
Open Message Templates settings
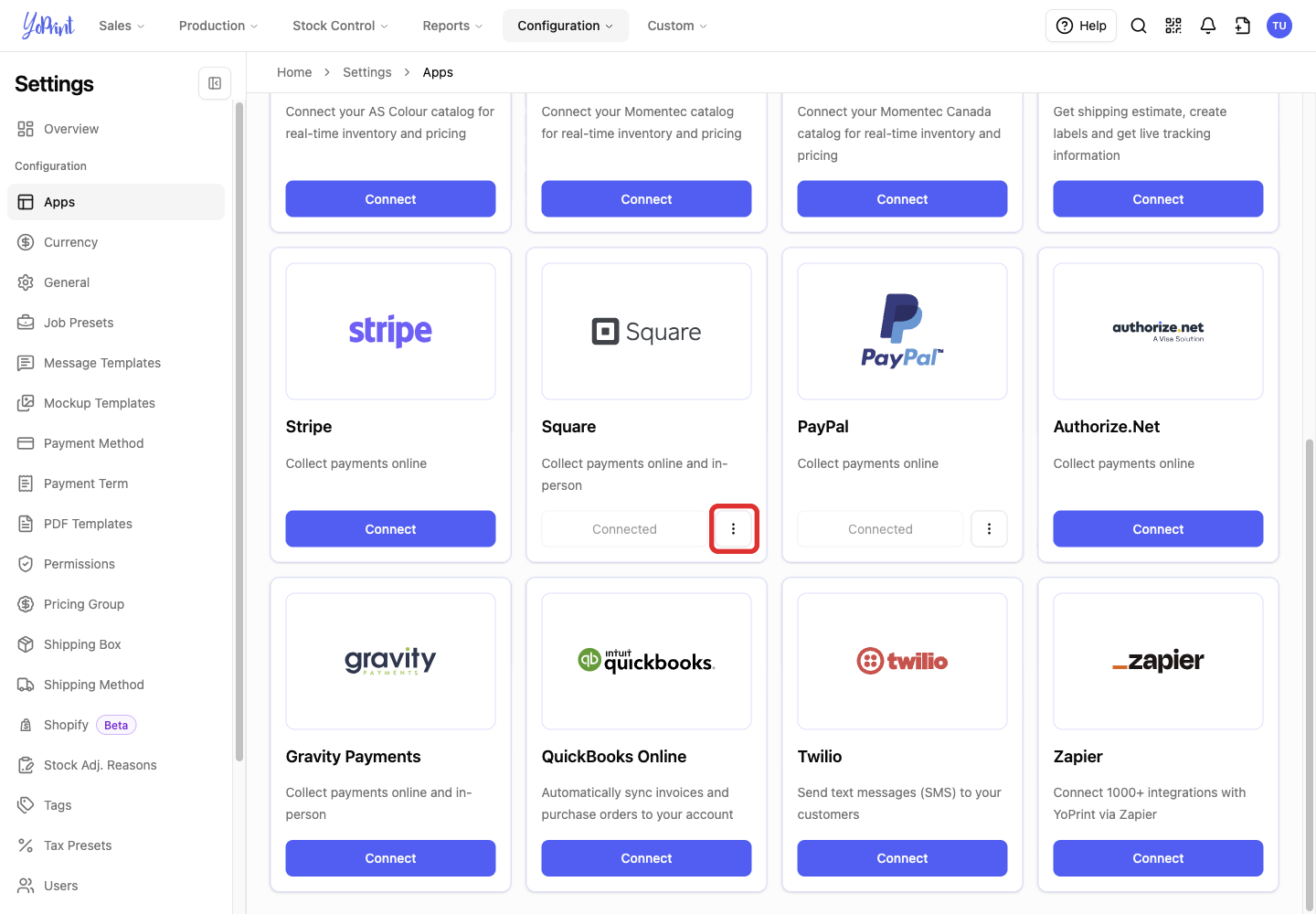point(116,363)
